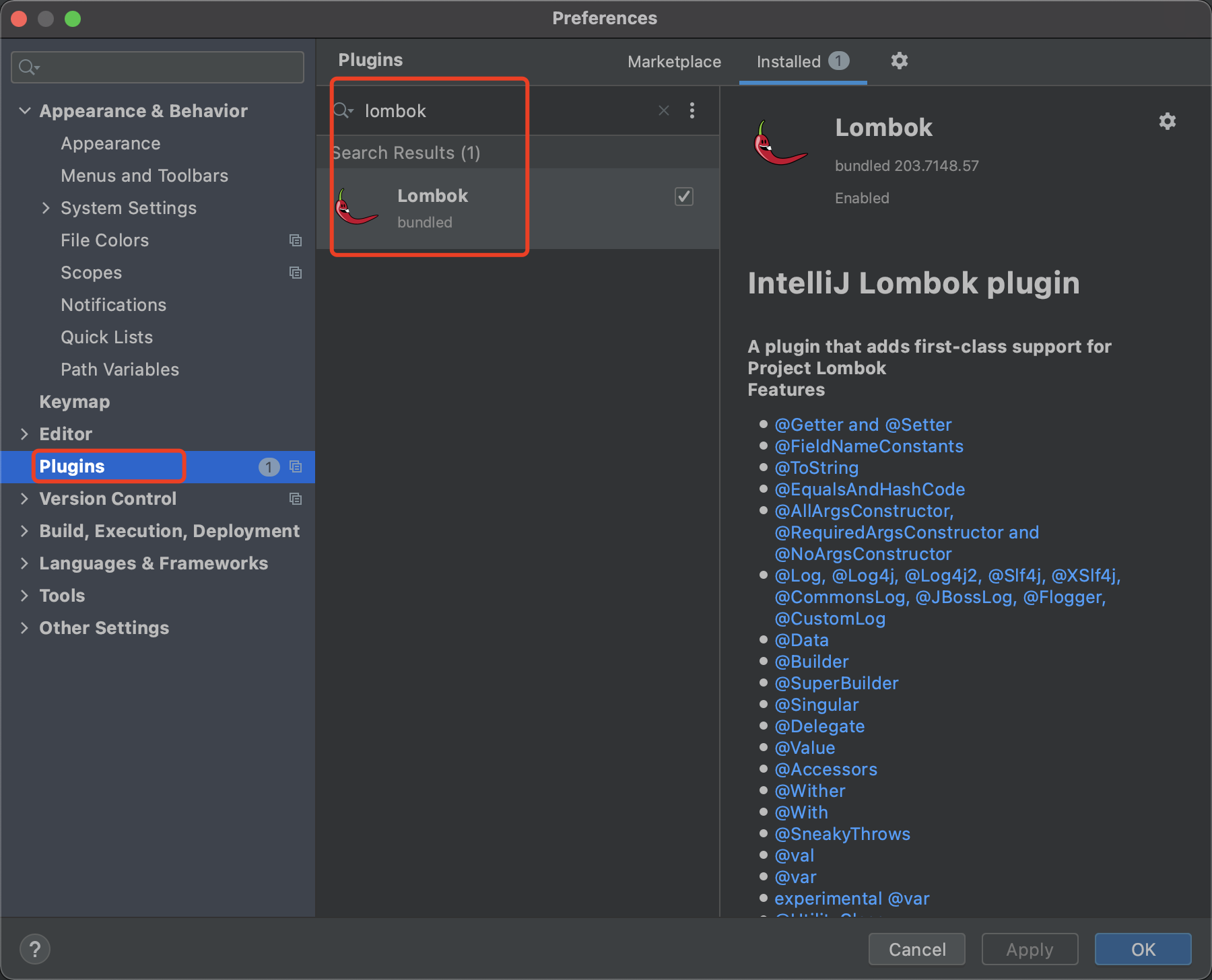
Task: Open the @Builder link
Action: pyautogui.click(x=811, y=662)
